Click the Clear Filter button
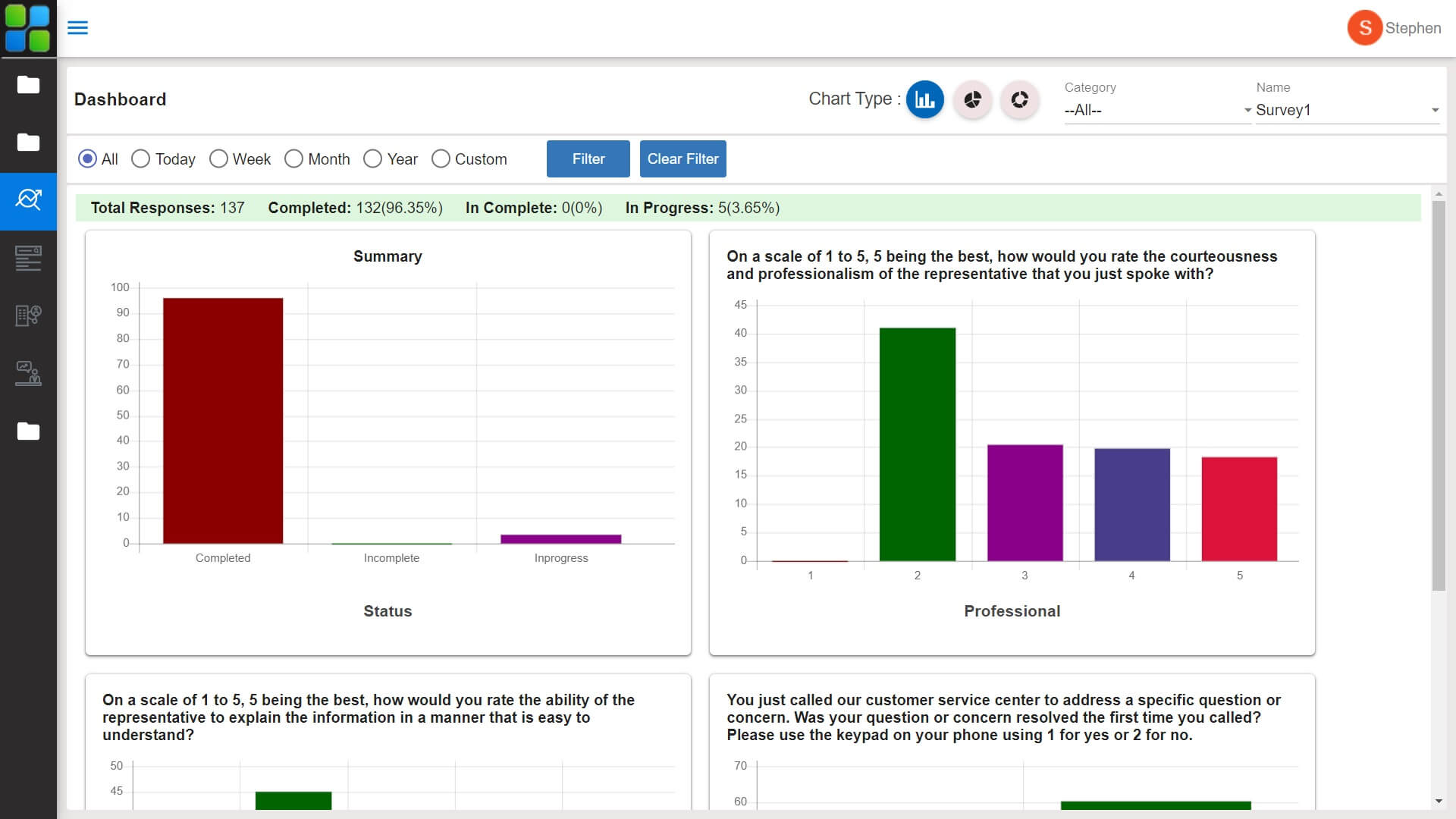This screenshot has height=819, width=1456. pyautogui.click(x=682, y=158)
